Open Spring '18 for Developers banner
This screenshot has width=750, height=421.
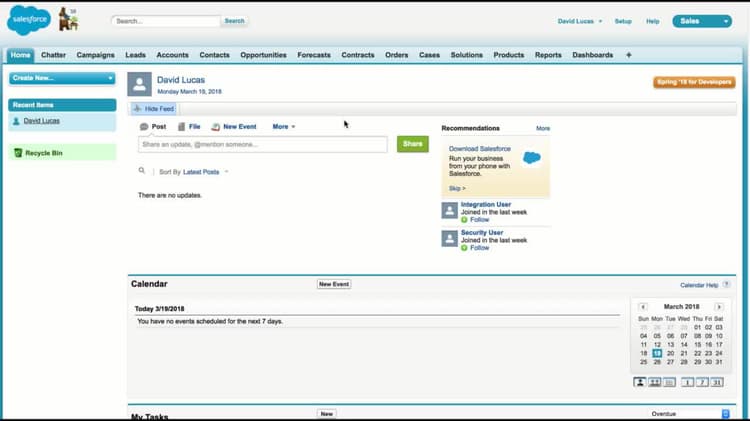tap(694, 82)
